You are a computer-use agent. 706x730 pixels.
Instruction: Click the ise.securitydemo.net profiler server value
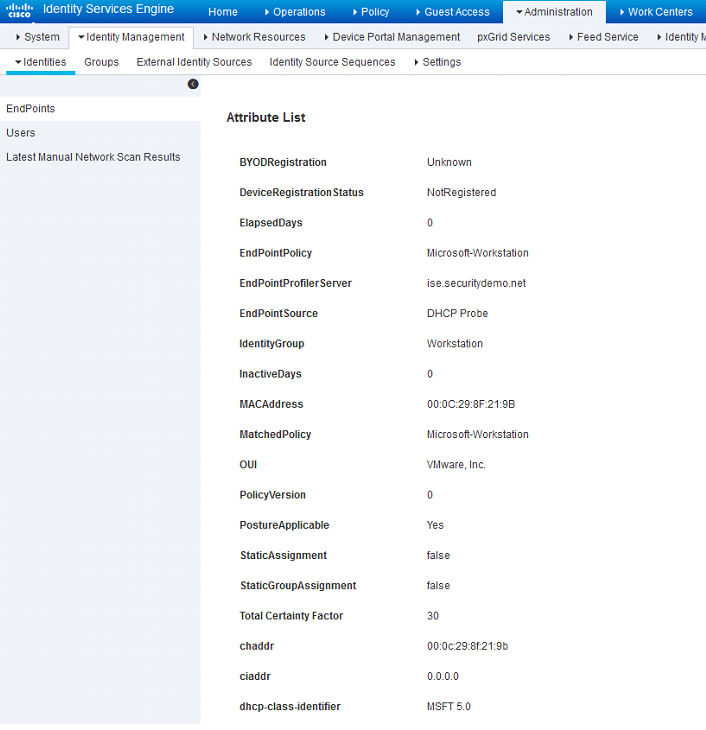point(476,284)
